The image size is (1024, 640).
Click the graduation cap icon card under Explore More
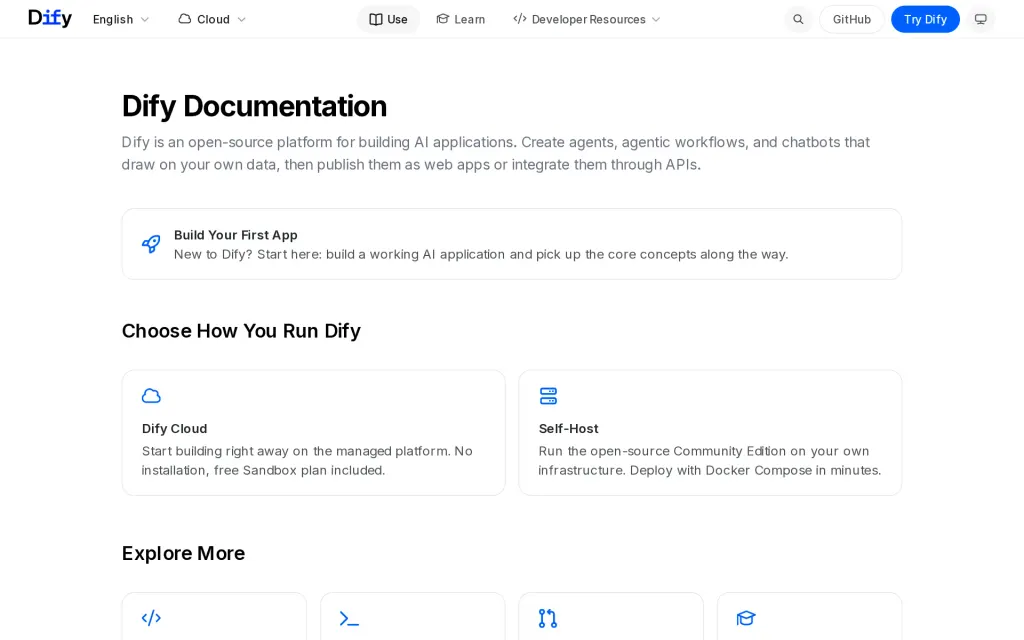pos(809,616)
